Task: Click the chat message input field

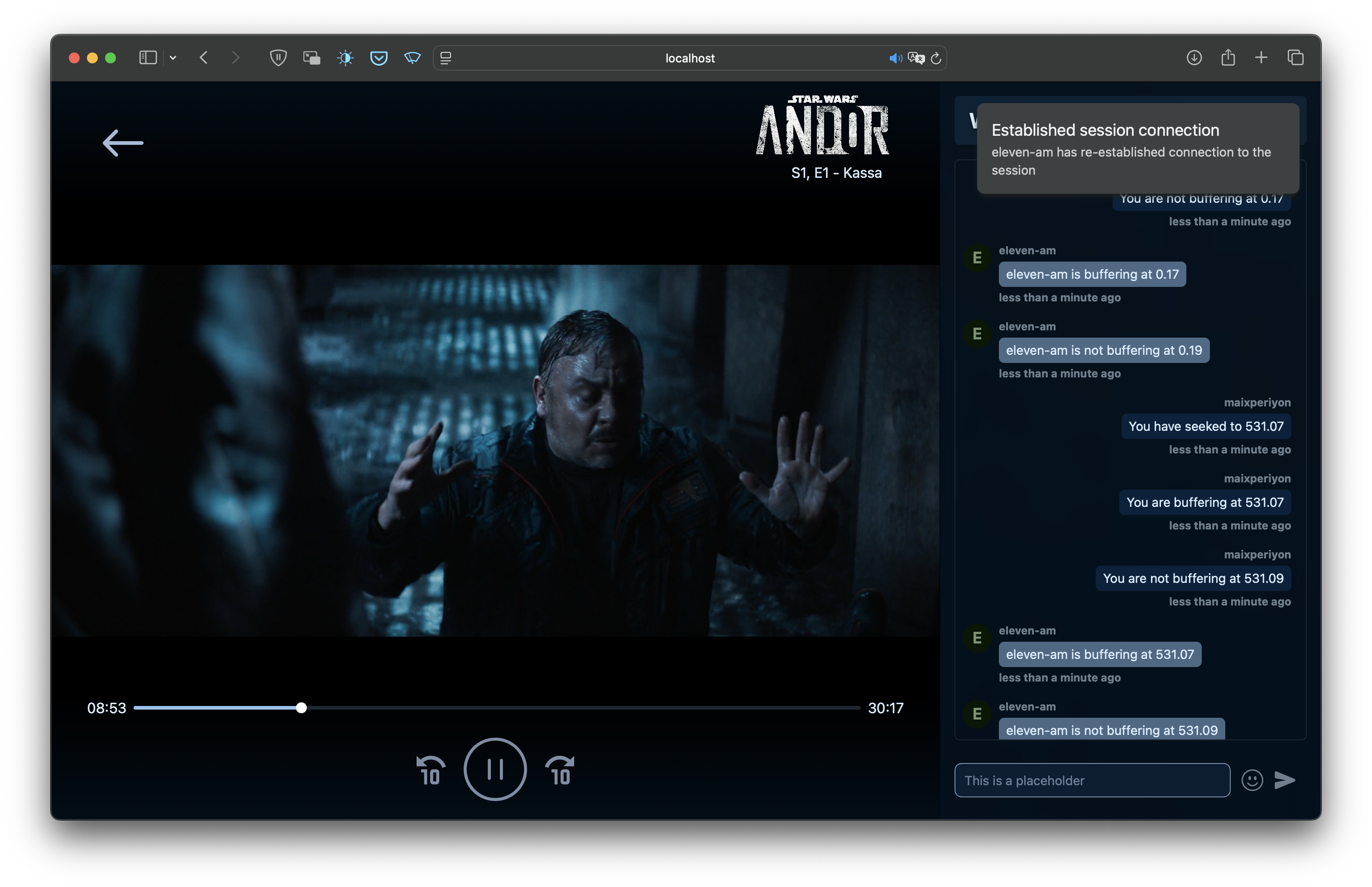Action: [x=1092, y=781]
